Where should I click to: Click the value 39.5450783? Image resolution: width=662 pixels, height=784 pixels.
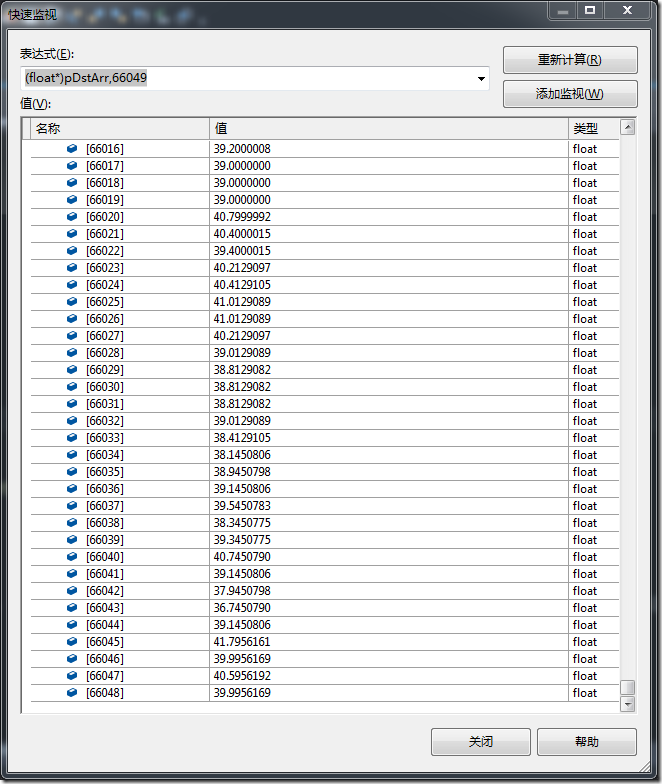pos(242,506)
